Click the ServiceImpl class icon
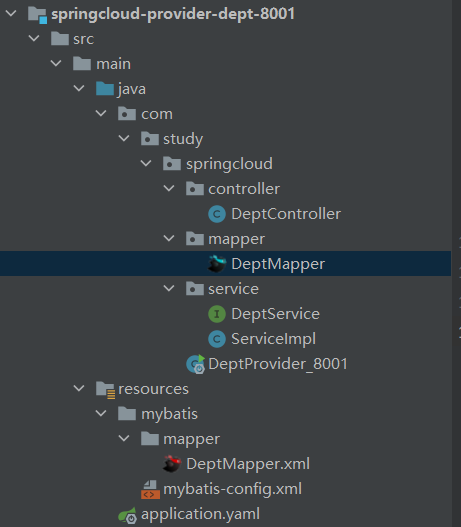 217,339
